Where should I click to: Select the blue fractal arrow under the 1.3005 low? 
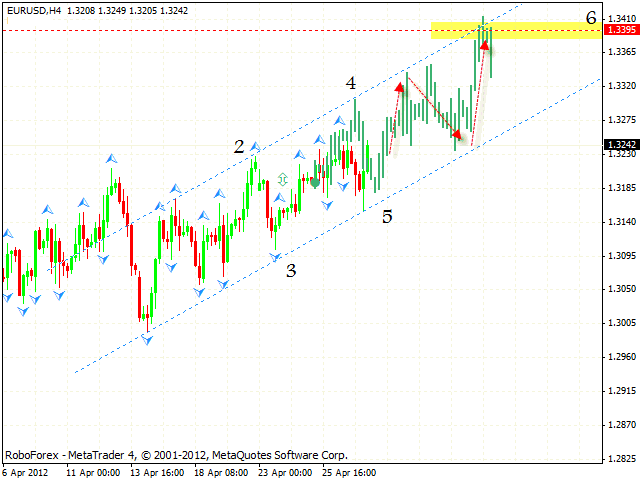click(148, 340)
